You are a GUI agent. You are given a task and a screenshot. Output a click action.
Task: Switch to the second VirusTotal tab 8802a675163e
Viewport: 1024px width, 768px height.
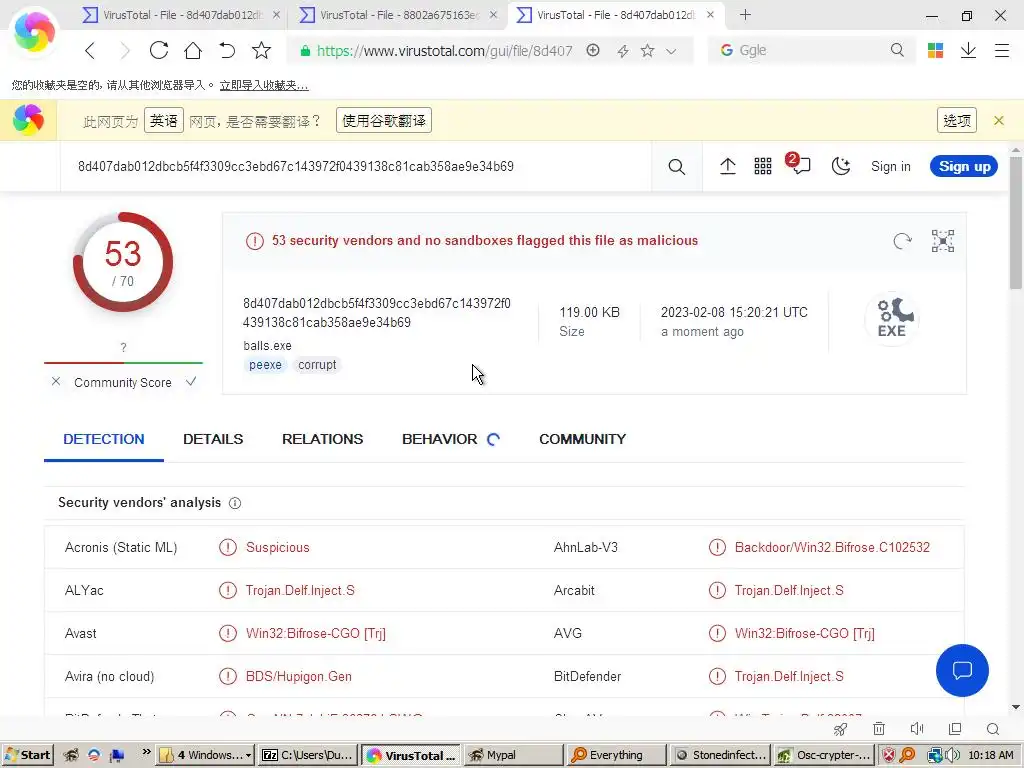pos(399,14)
